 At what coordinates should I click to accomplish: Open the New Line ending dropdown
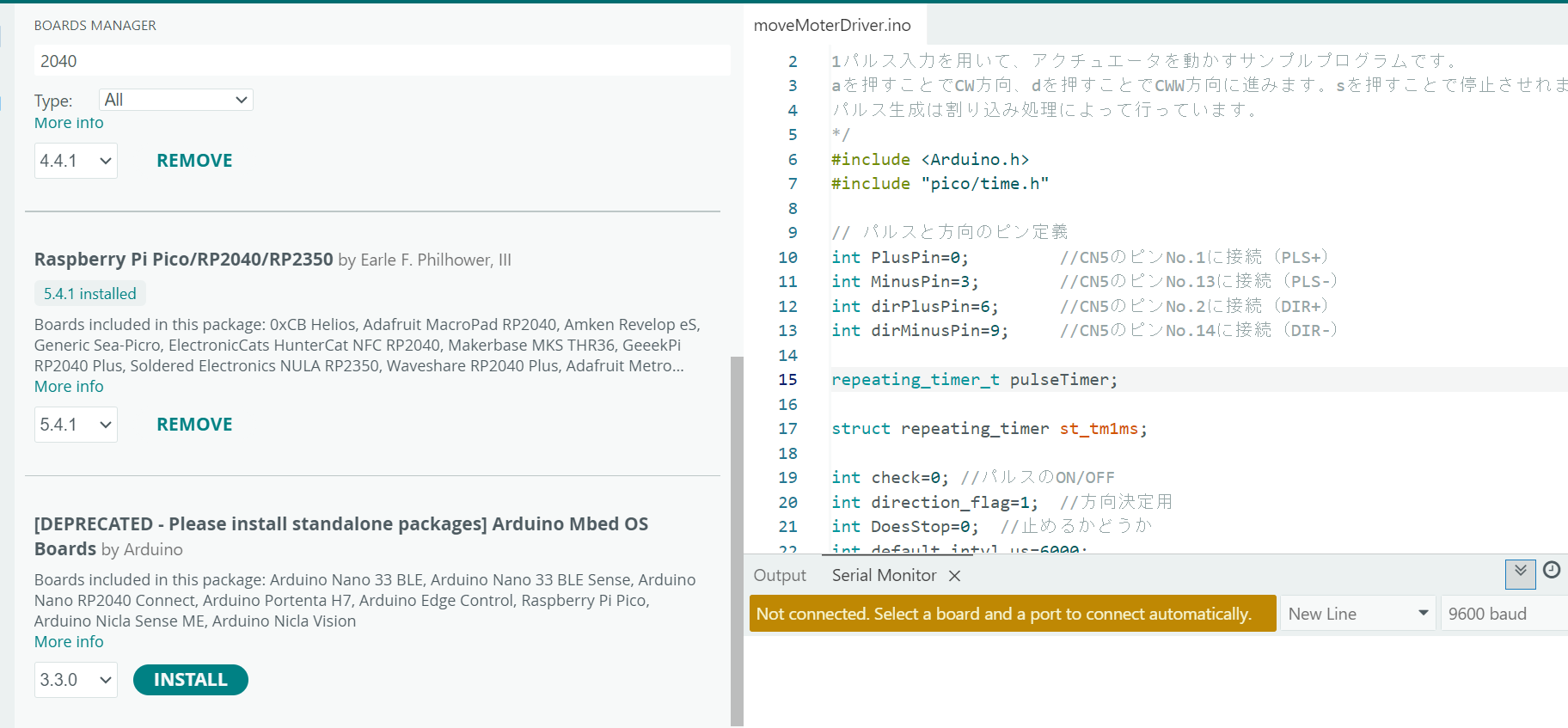[x=1357, y=614]
